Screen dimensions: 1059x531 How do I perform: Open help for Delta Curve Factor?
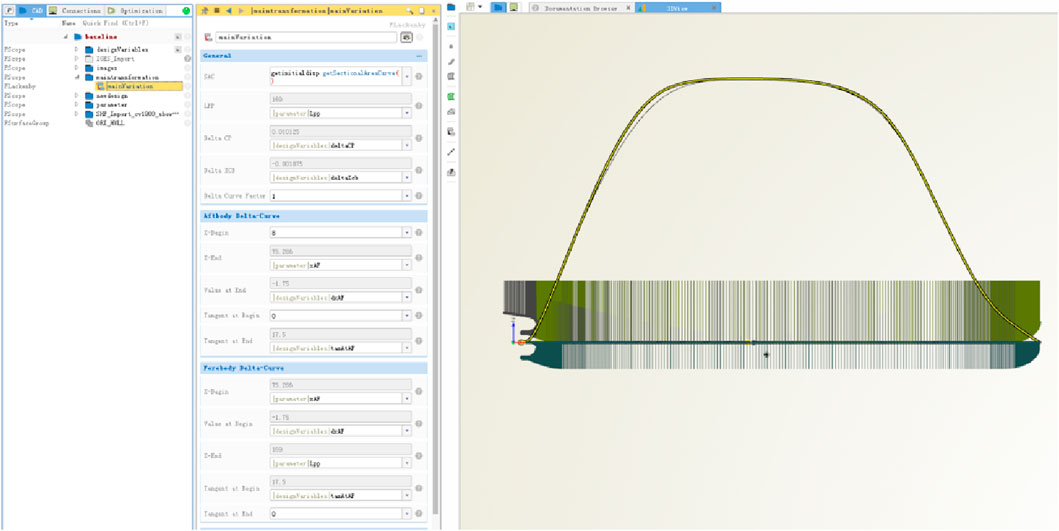419,196
